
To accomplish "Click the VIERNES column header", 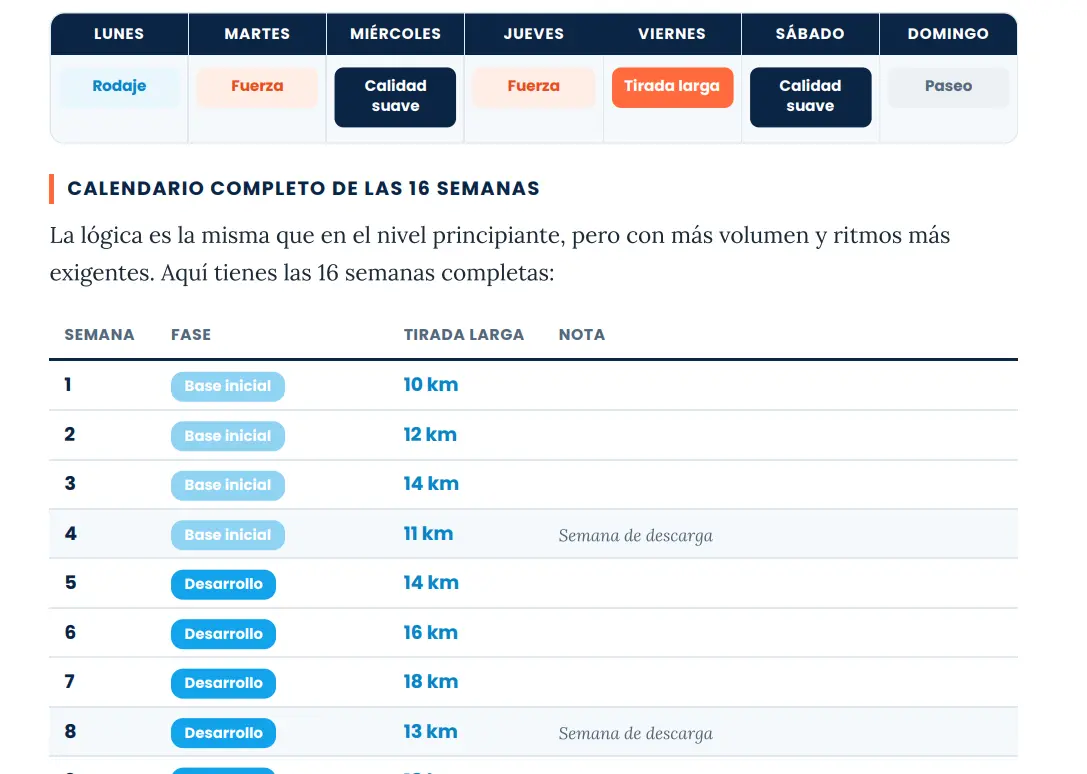I will point(672,33).
